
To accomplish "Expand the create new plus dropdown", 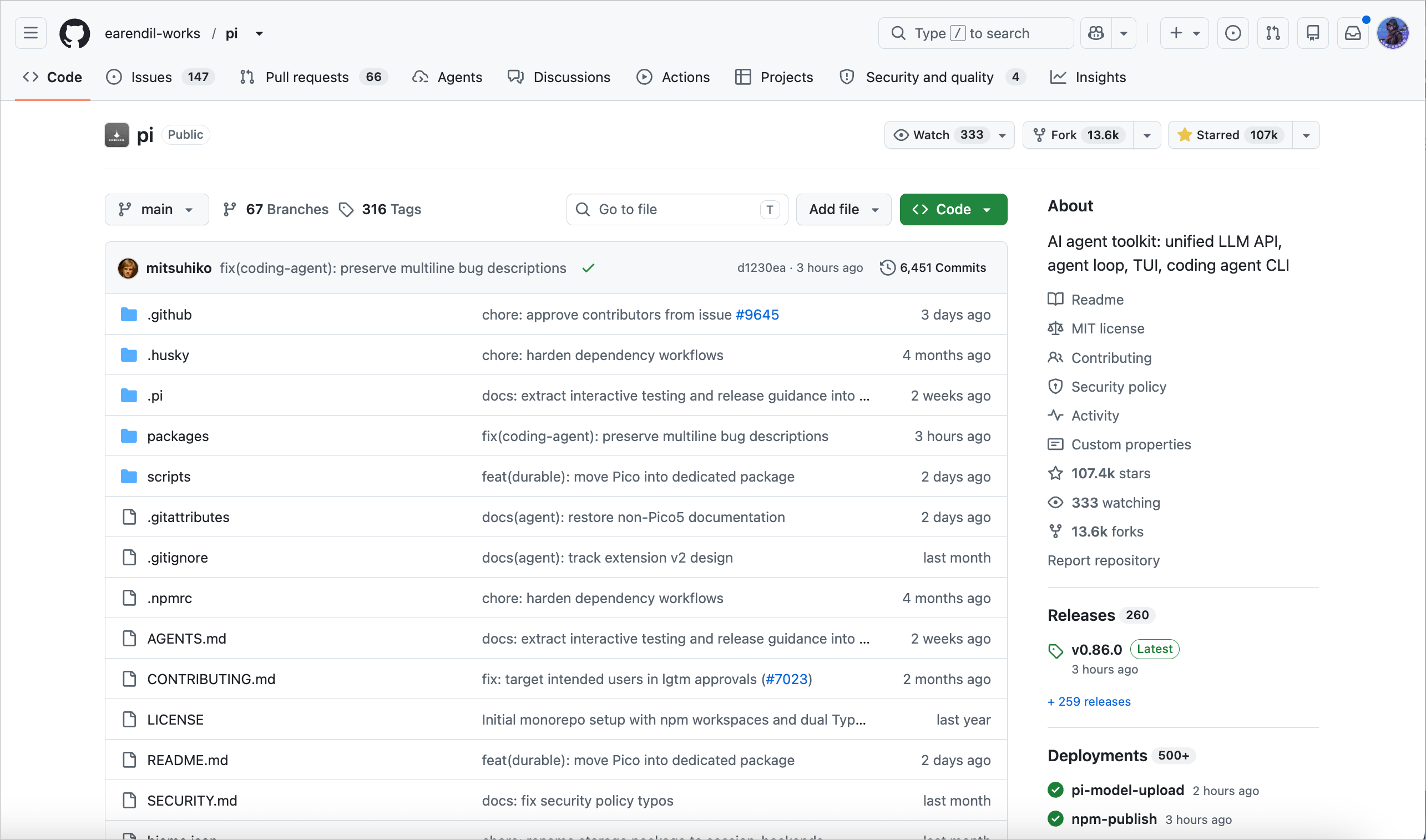I will pos(1184,33).
